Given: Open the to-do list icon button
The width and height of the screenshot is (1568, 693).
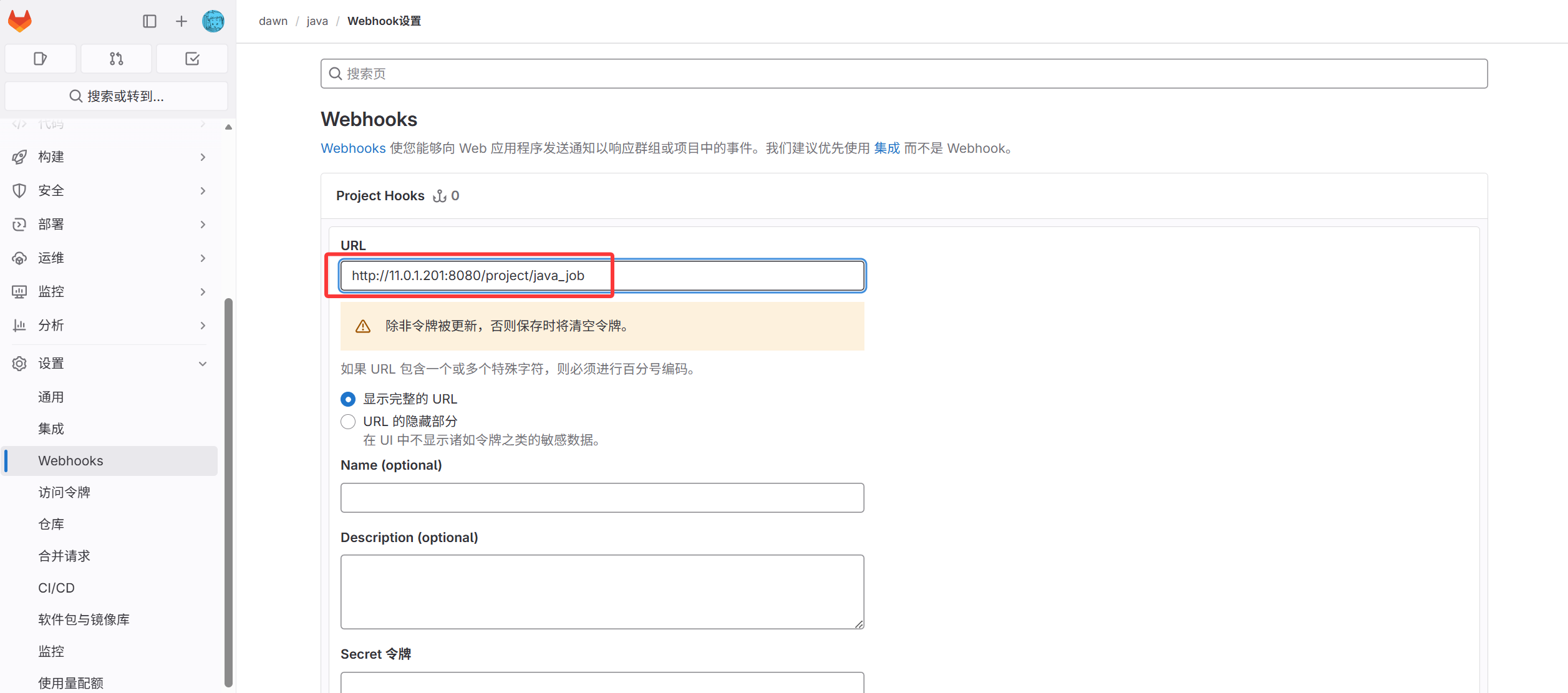Looking at the screenshot, I should (192, 59).
